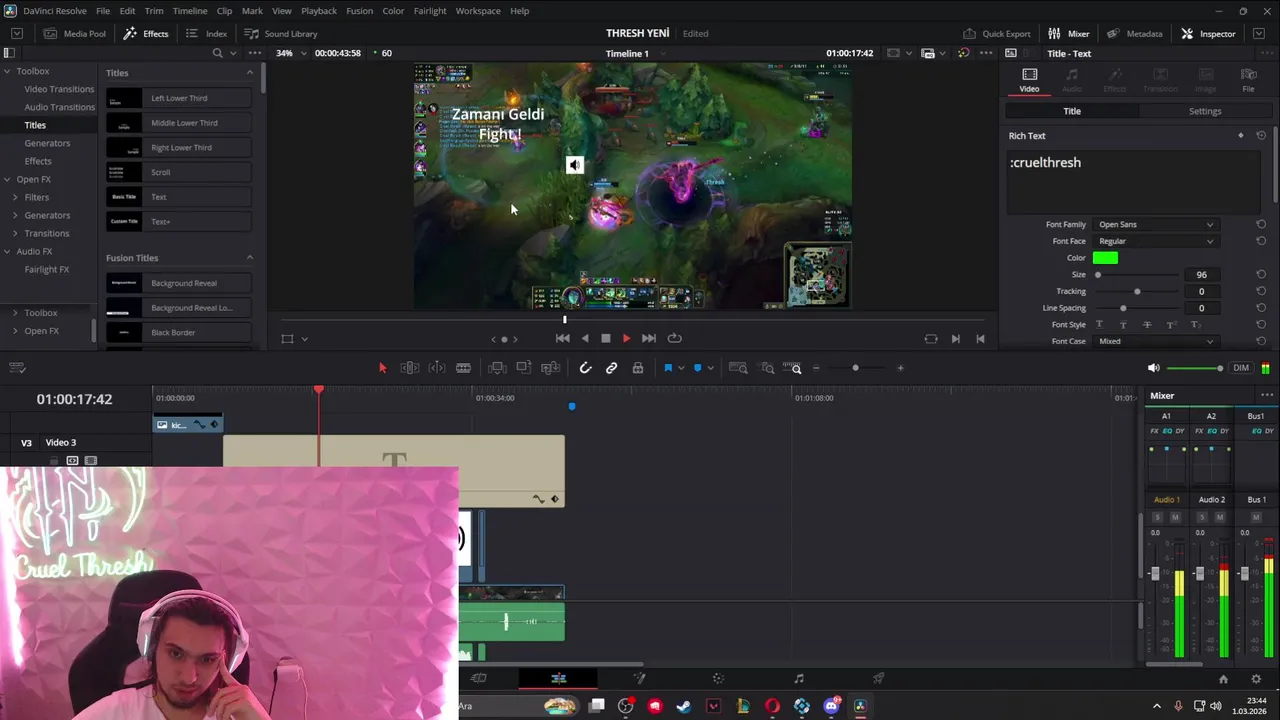Image resolution: width=1280 pixels, height=720 pixels.
Task: Switch to Inspector Settings tab
Action: pyautogui.click(x=1205, y=111)
